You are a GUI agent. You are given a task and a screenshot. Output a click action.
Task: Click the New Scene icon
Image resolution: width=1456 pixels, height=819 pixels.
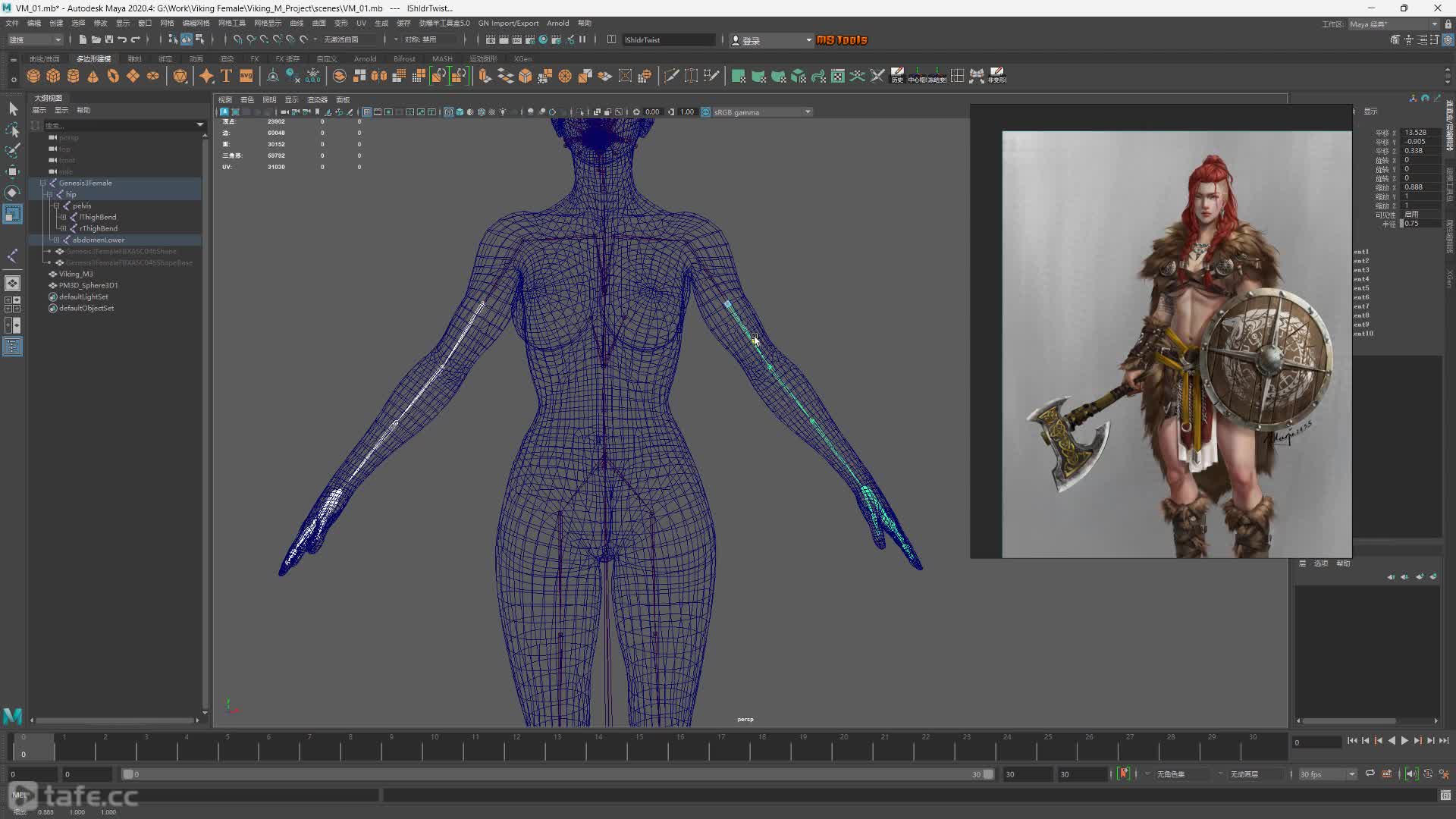tap(83, 39)
